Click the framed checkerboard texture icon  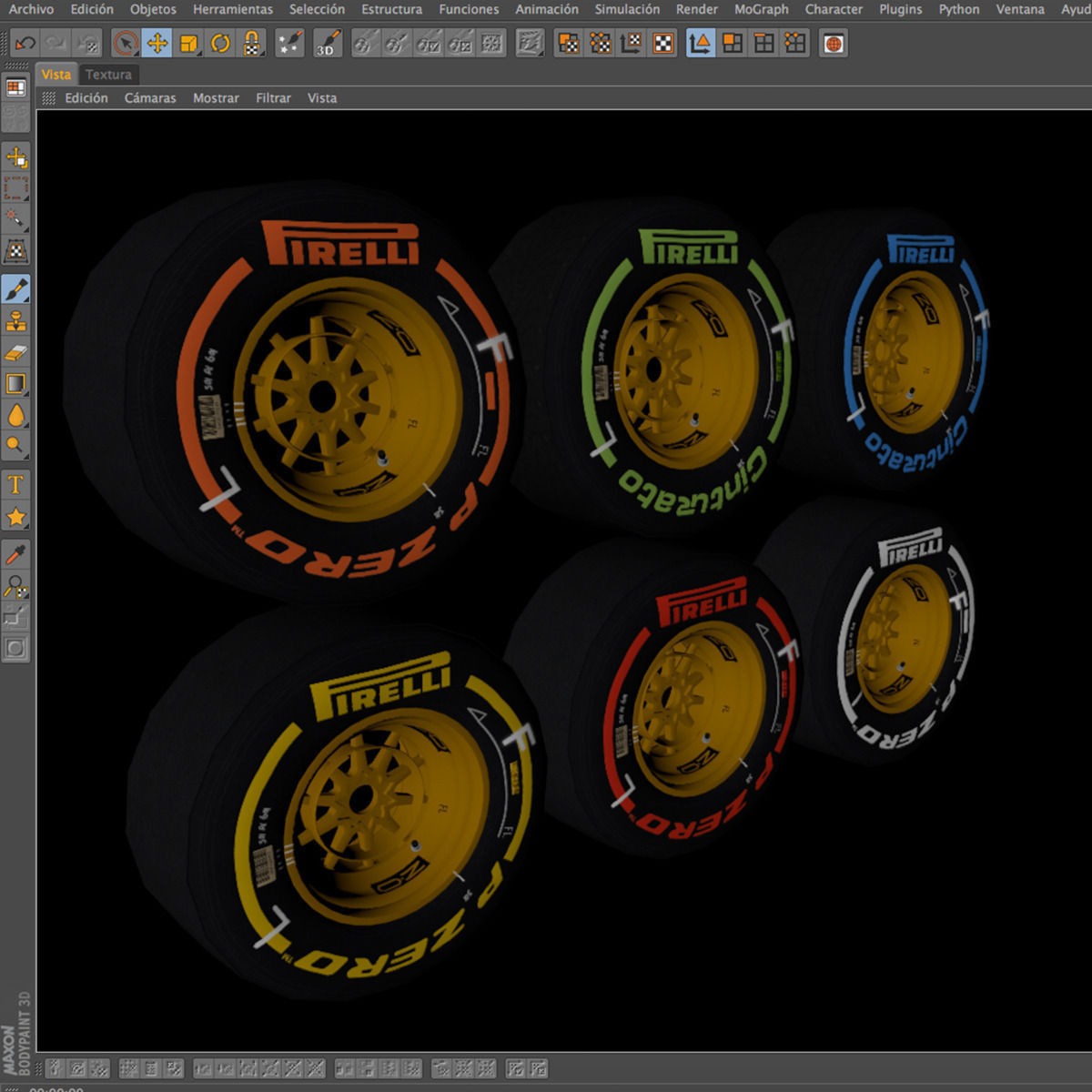coord(663,43)
